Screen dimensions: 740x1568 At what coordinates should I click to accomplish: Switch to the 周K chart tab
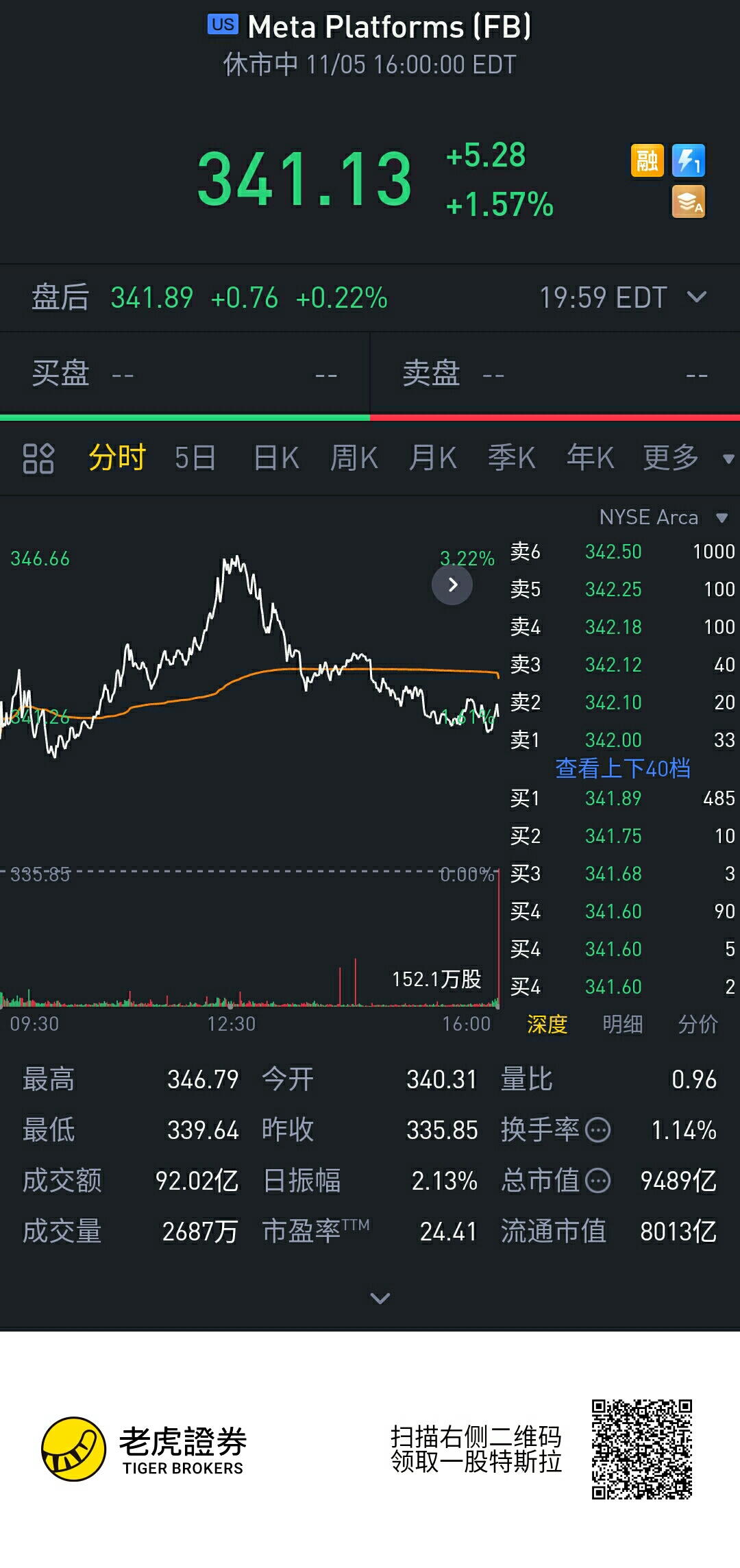[354, 458]
